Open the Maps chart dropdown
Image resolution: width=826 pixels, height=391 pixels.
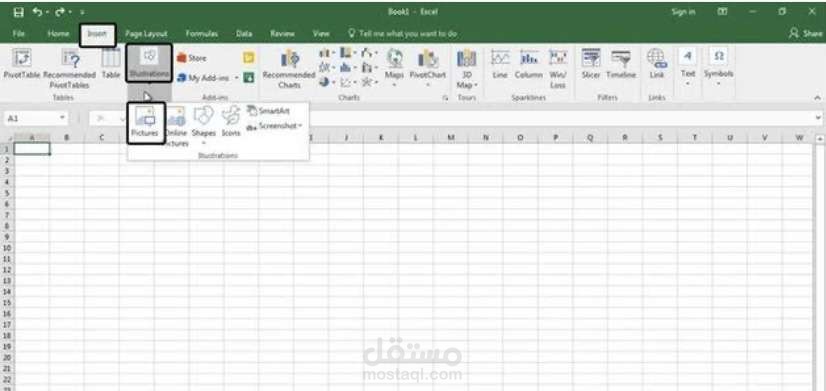pos(394,67)
